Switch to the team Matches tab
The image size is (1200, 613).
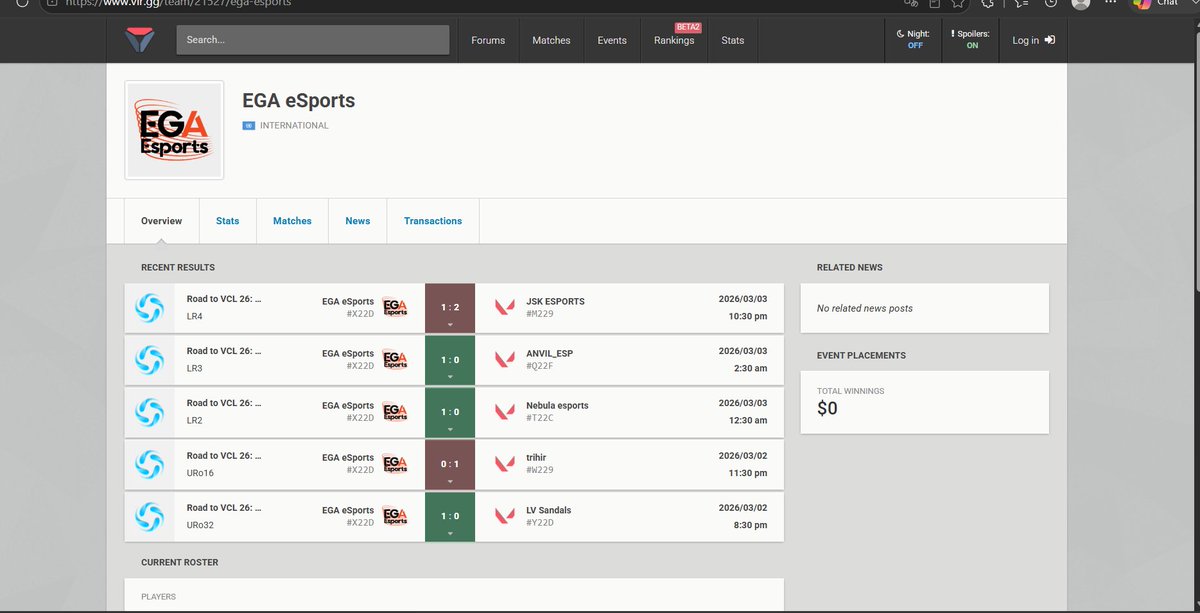point(292,221)
